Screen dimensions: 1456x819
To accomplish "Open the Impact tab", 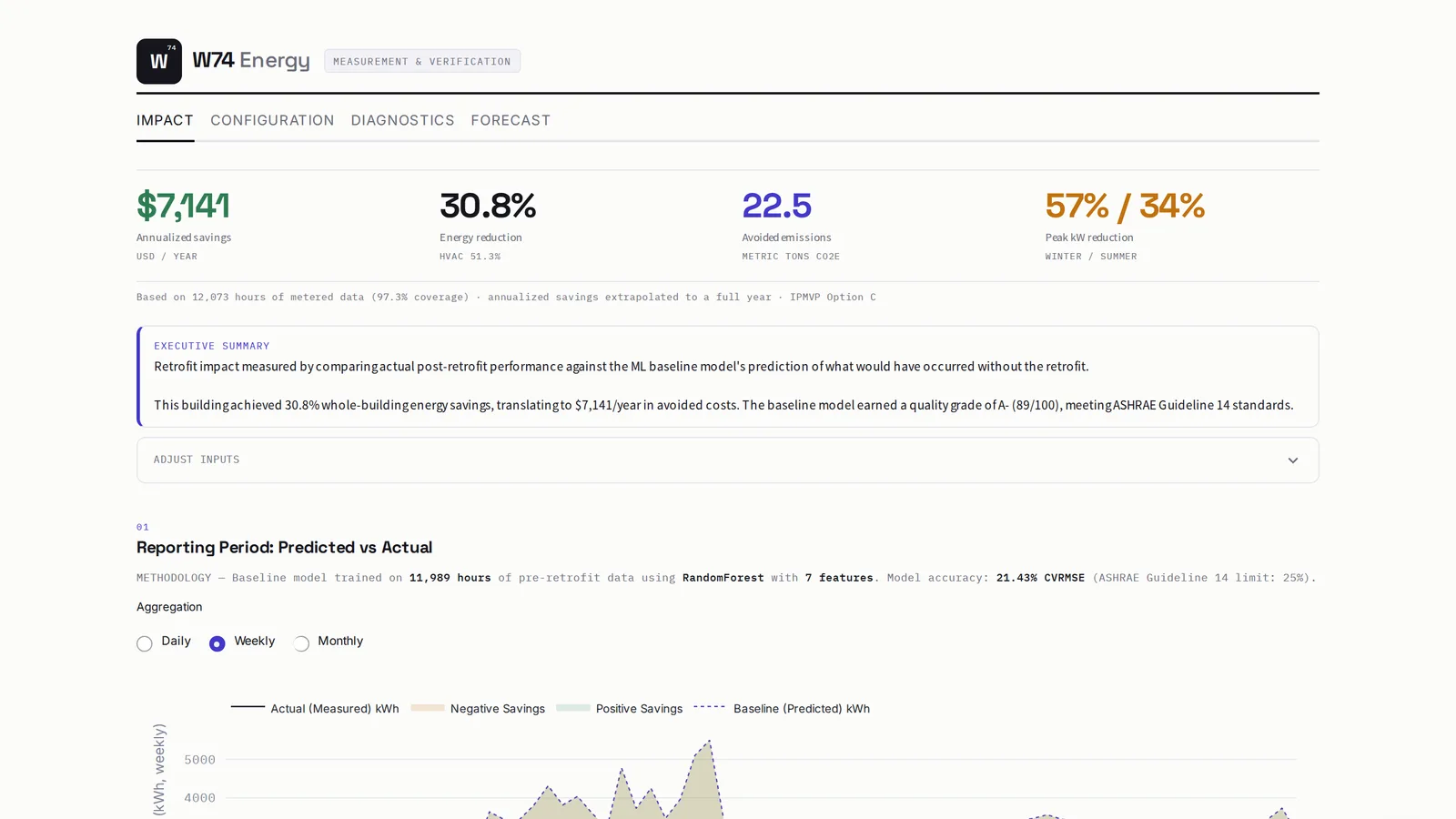I will click(x=165, y=120).
